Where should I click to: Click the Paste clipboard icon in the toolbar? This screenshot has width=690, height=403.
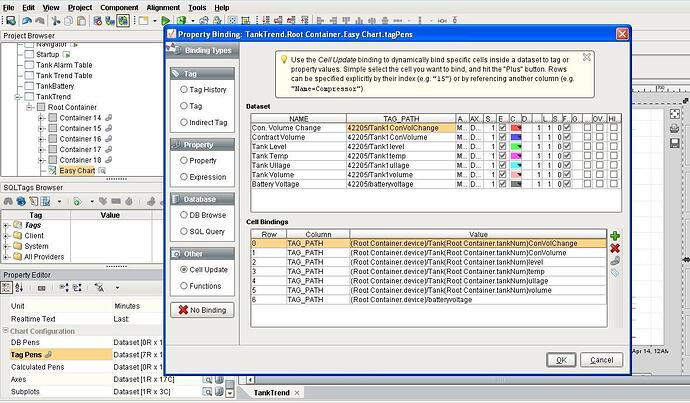[81, 21]
